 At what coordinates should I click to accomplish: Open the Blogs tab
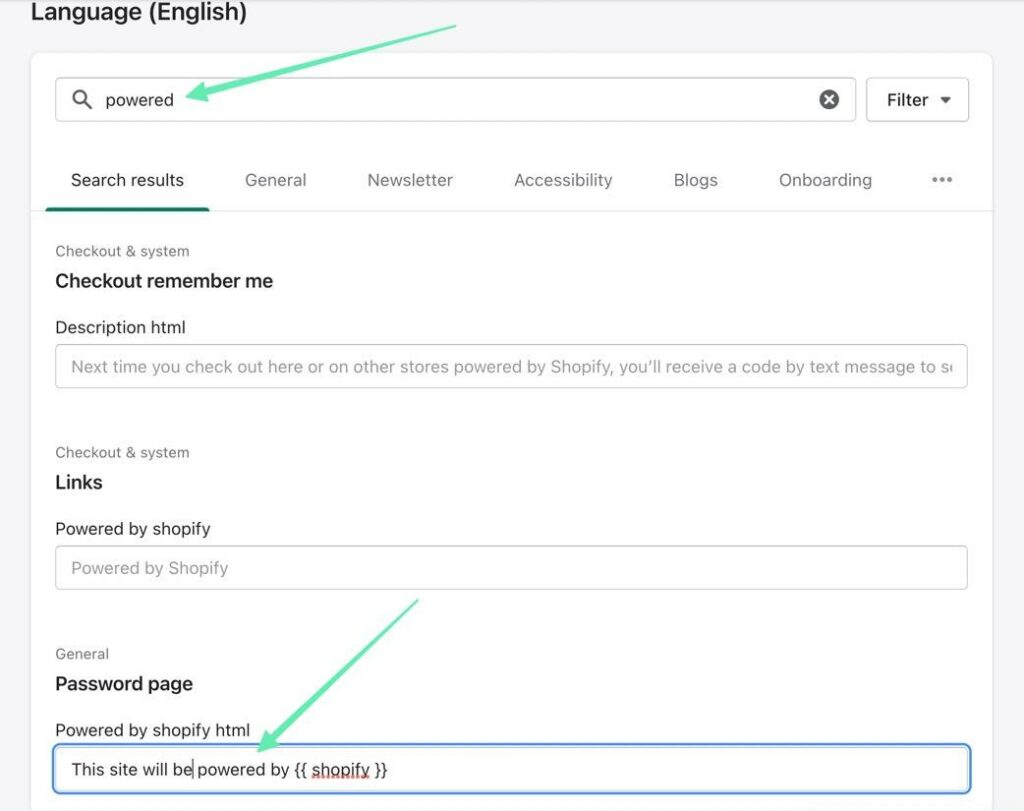pyautogui.click(x=695, y=180)
